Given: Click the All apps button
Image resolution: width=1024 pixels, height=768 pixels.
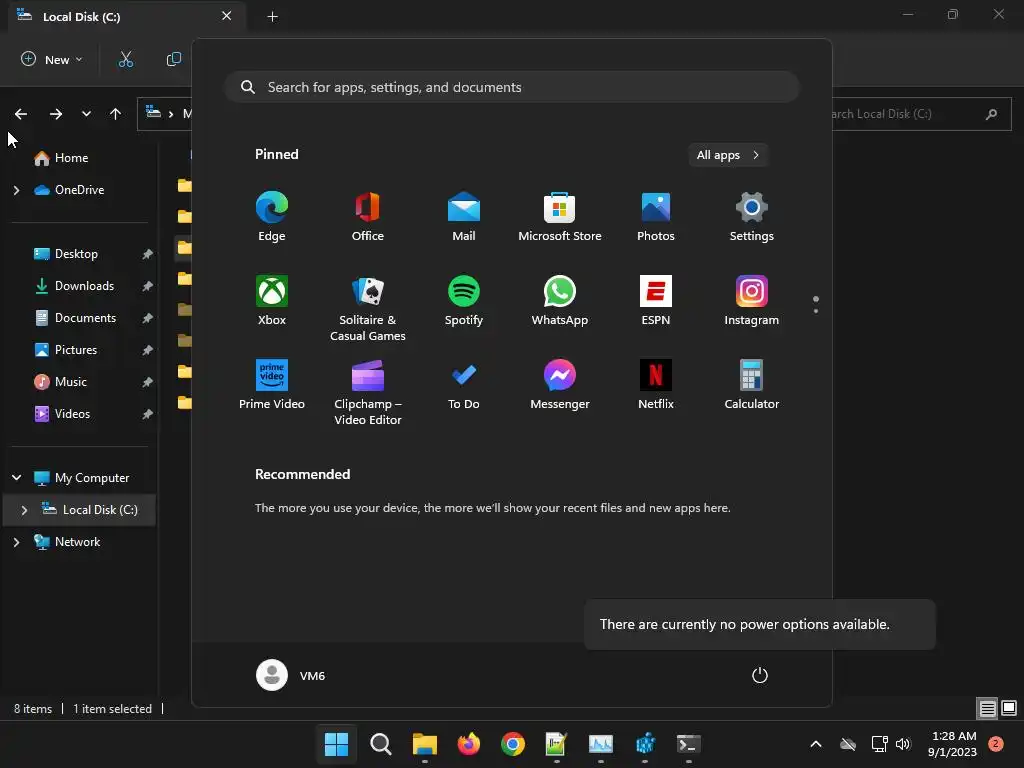Looking at the screenshot, I should coord(728,155).
